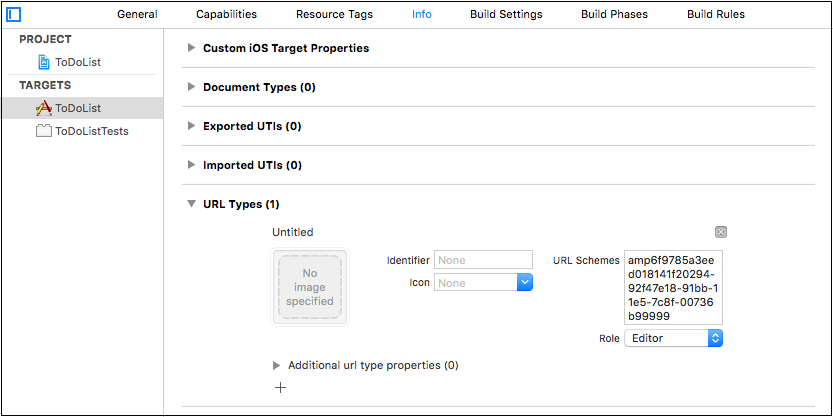Collapse the URL Types section
Image resolution: width=833 pixels, height=417 pixels.
coord(192,204)
